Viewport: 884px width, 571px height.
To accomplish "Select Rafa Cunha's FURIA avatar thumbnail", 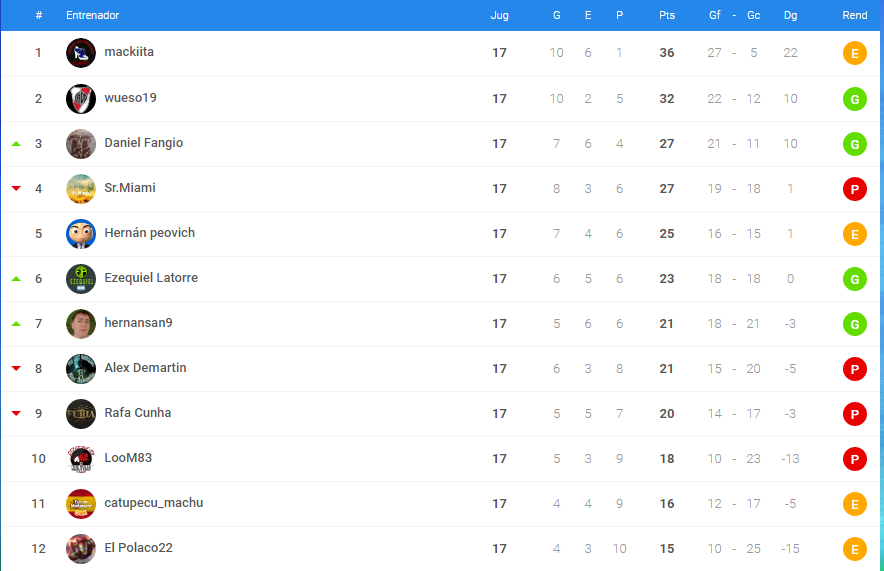I will tap(81, 414).
